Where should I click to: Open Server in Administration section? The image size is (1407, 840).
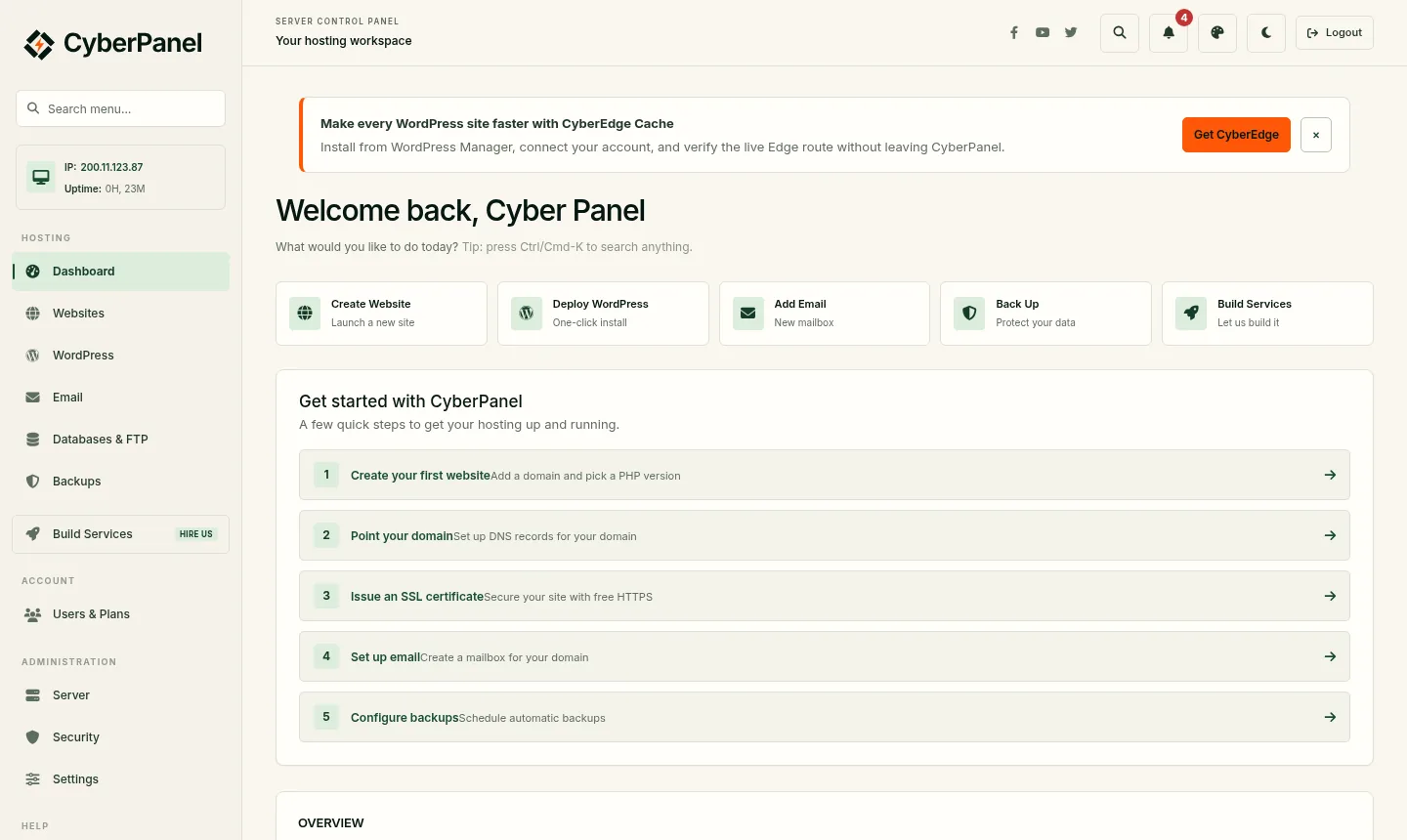click(121, 695)
